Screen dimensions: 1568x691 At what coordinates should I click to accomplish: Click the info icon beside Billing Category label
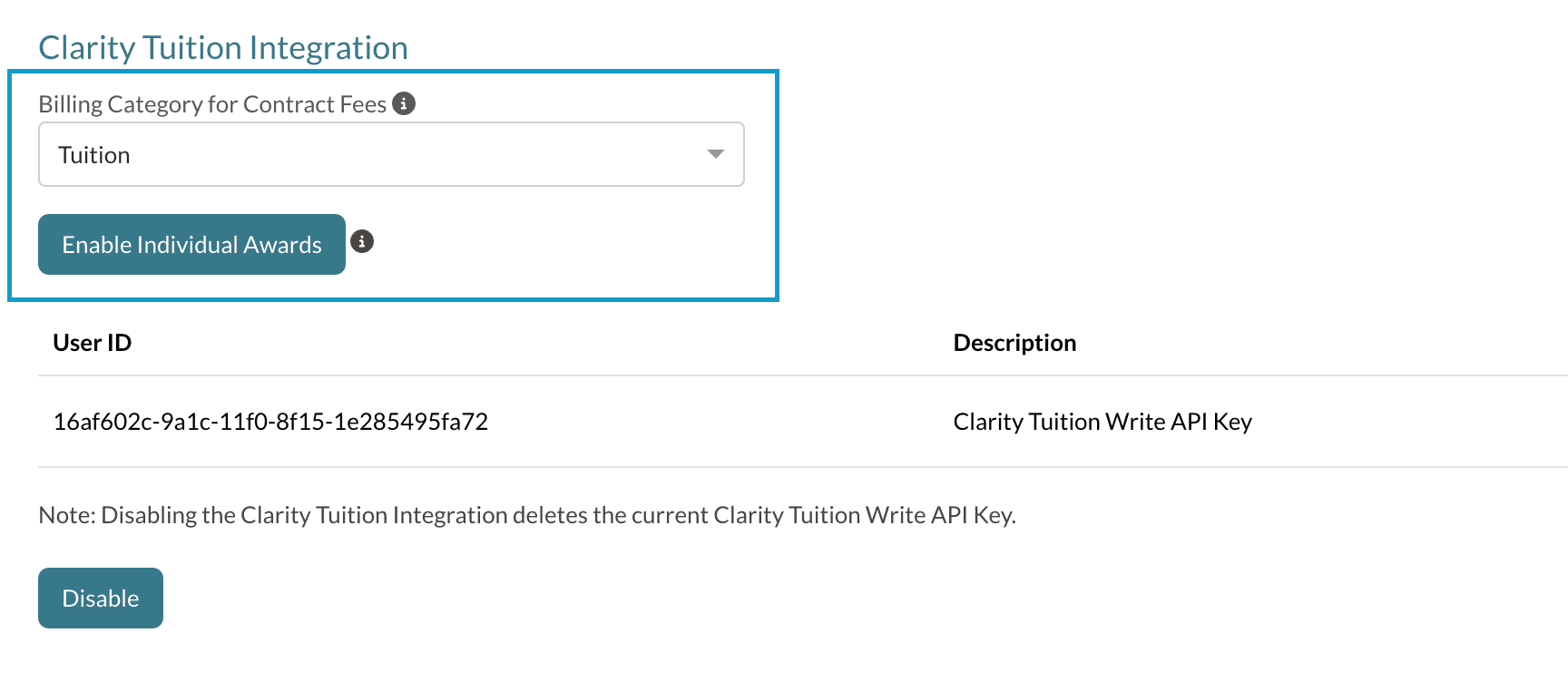click(x=406, y=103)
